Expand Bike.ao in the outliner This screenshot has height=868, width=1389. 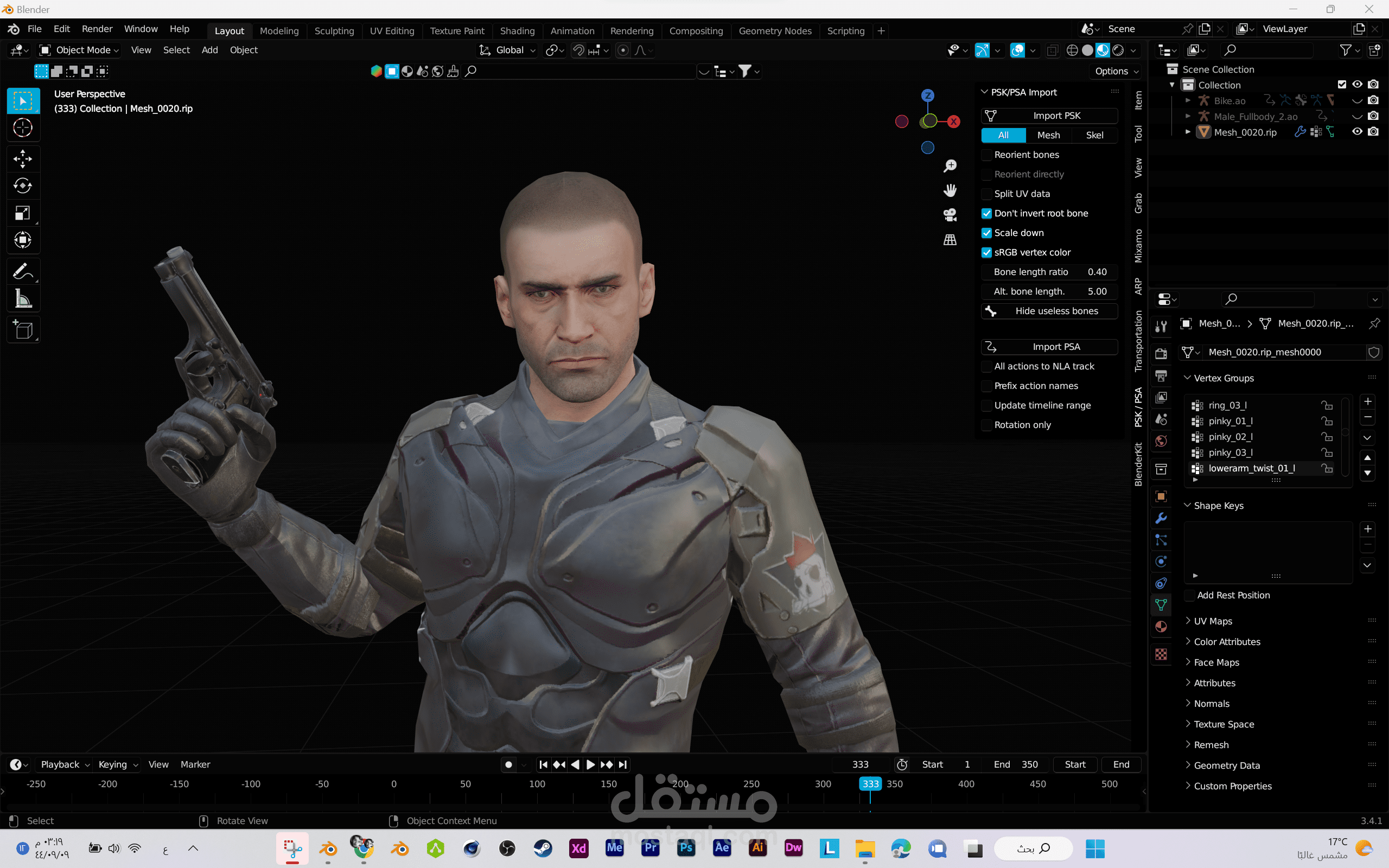click(1188, 100)
